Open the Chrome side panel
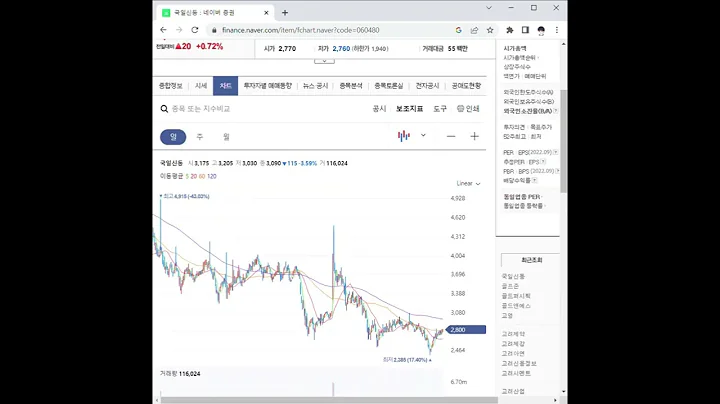The height and width of the screenshot is (404, 720). pyautogui.click(x=525, y=30)
